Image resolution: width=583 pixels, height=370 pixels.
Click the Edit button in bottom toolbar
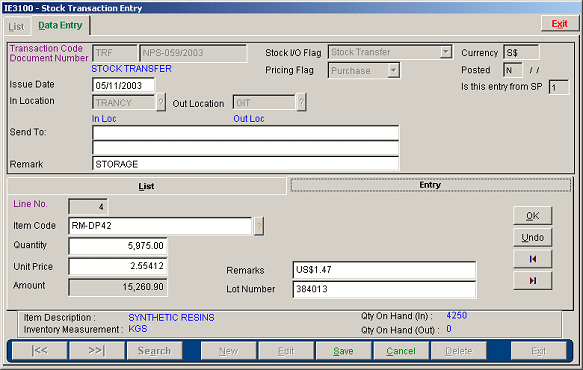tap(286, 351)
